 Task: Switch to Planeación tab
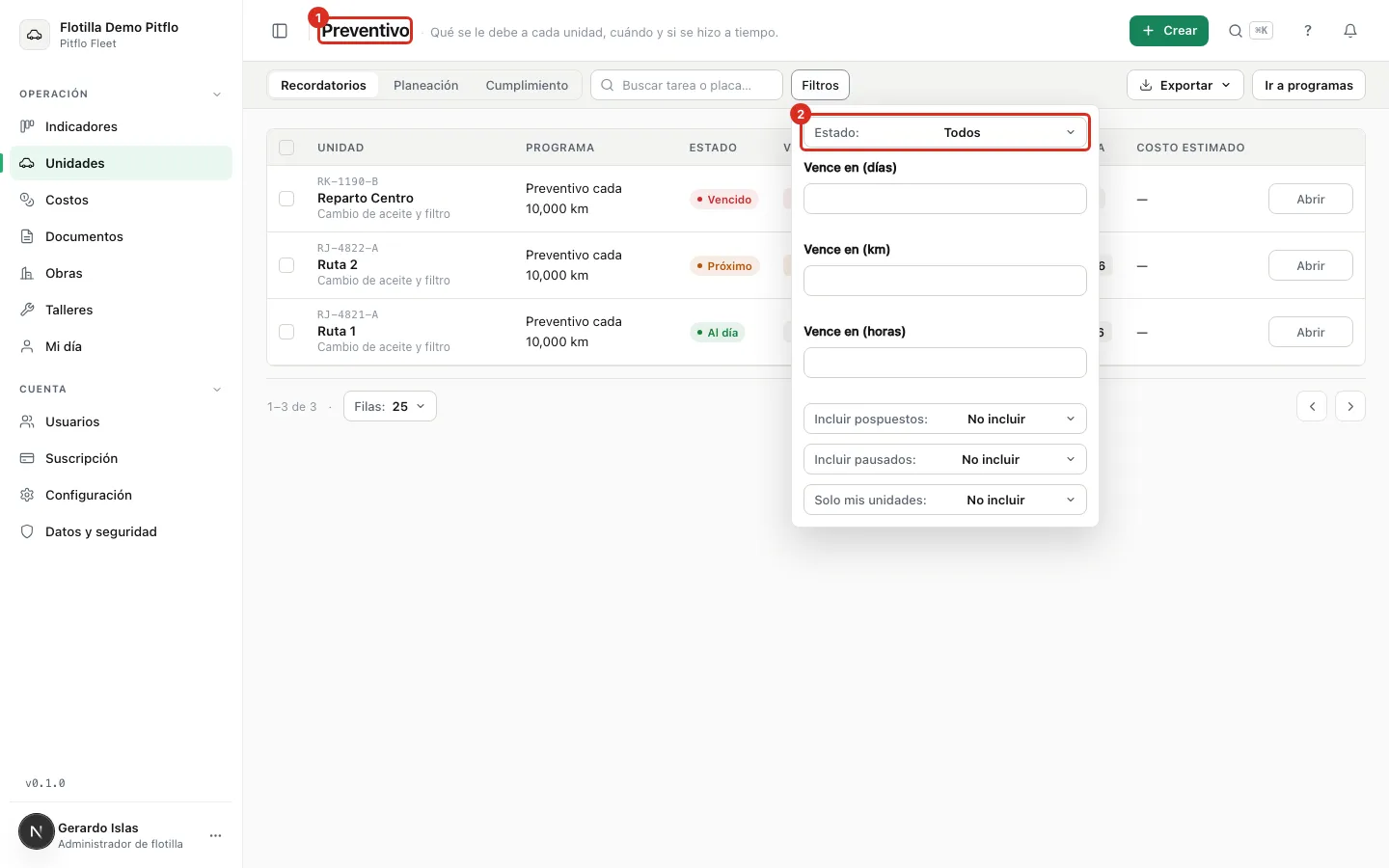pyautogui.click(x=426, y=85)
